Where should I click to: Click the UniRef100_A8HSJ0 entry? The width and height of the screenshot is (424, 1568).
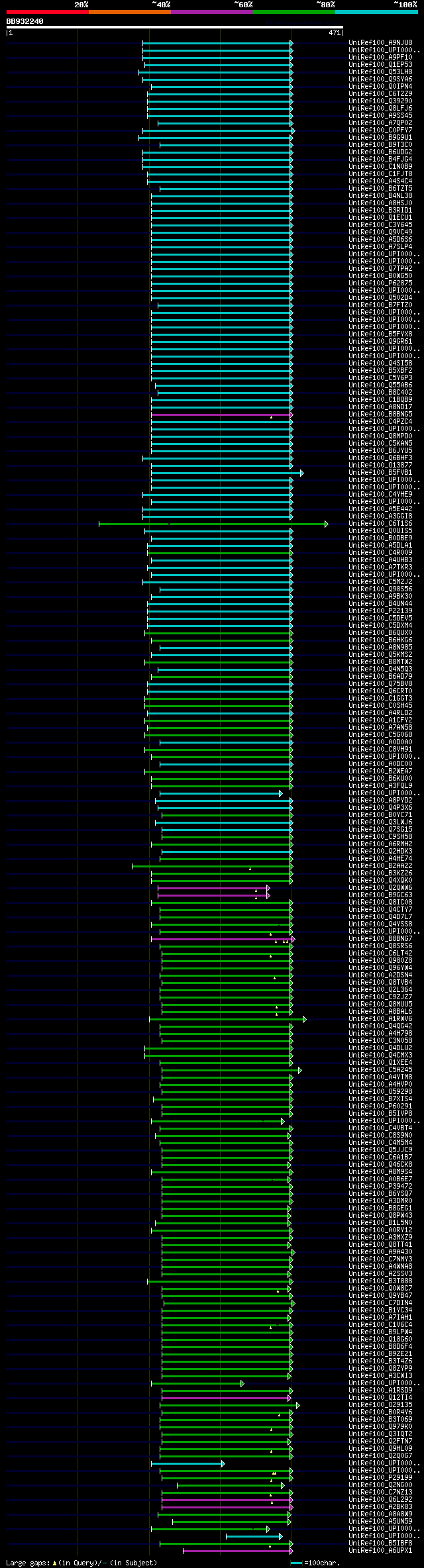click(x=380, y=203)
